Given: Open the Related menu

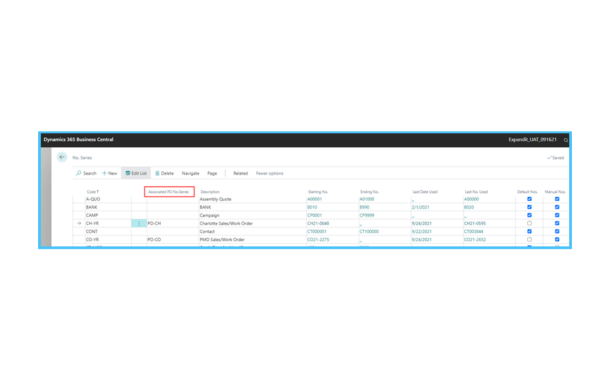Looking at the screenshot, I should coord(240,174).
